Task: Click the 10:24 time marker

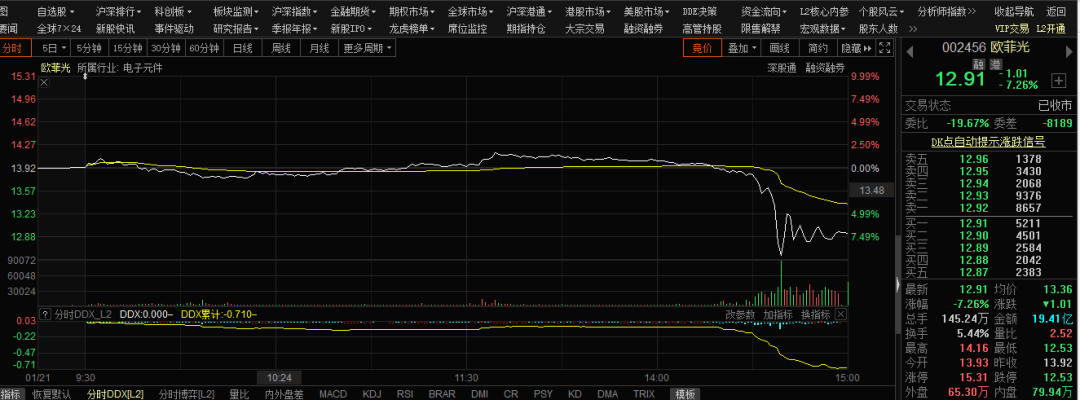Action: [x=280, y=377]
